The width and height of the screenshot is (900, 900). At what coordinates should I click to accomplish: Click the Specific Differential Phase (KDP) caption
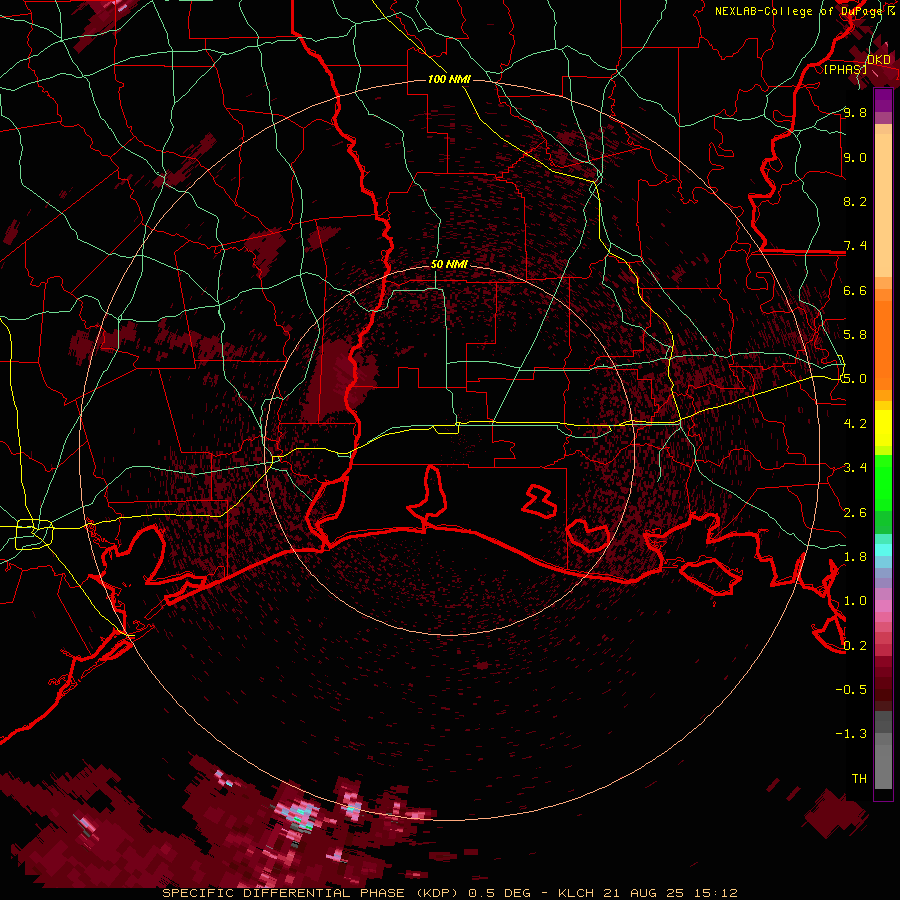click(x=313, y=893)
